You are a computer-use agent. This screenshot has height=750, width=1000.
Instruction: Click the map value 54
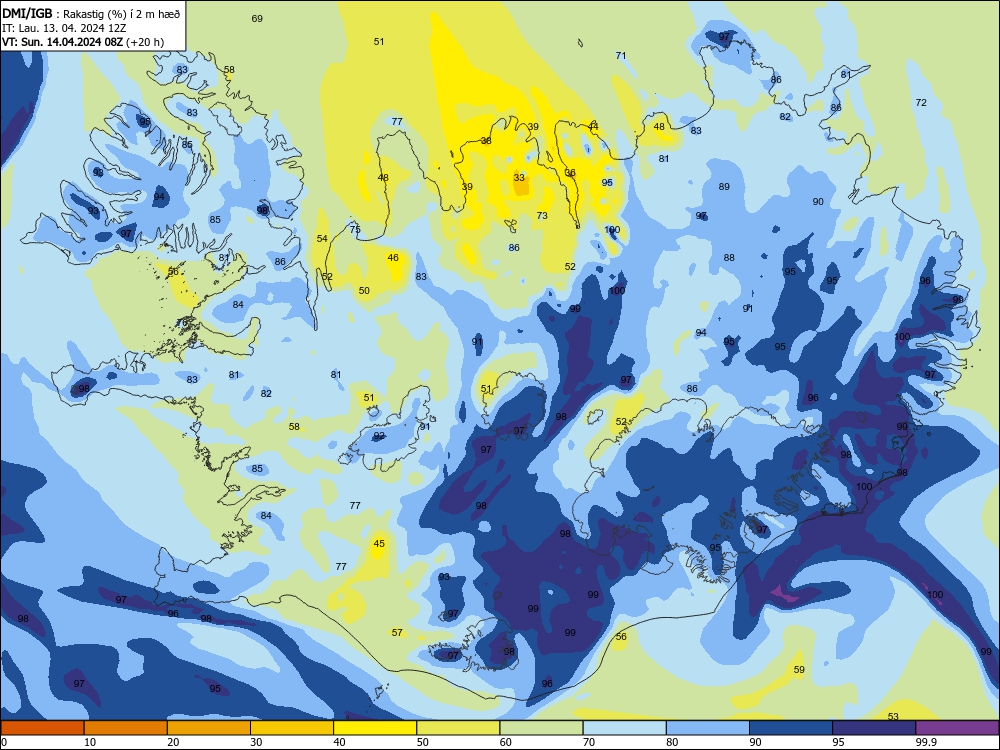click(x=322, y=239)
